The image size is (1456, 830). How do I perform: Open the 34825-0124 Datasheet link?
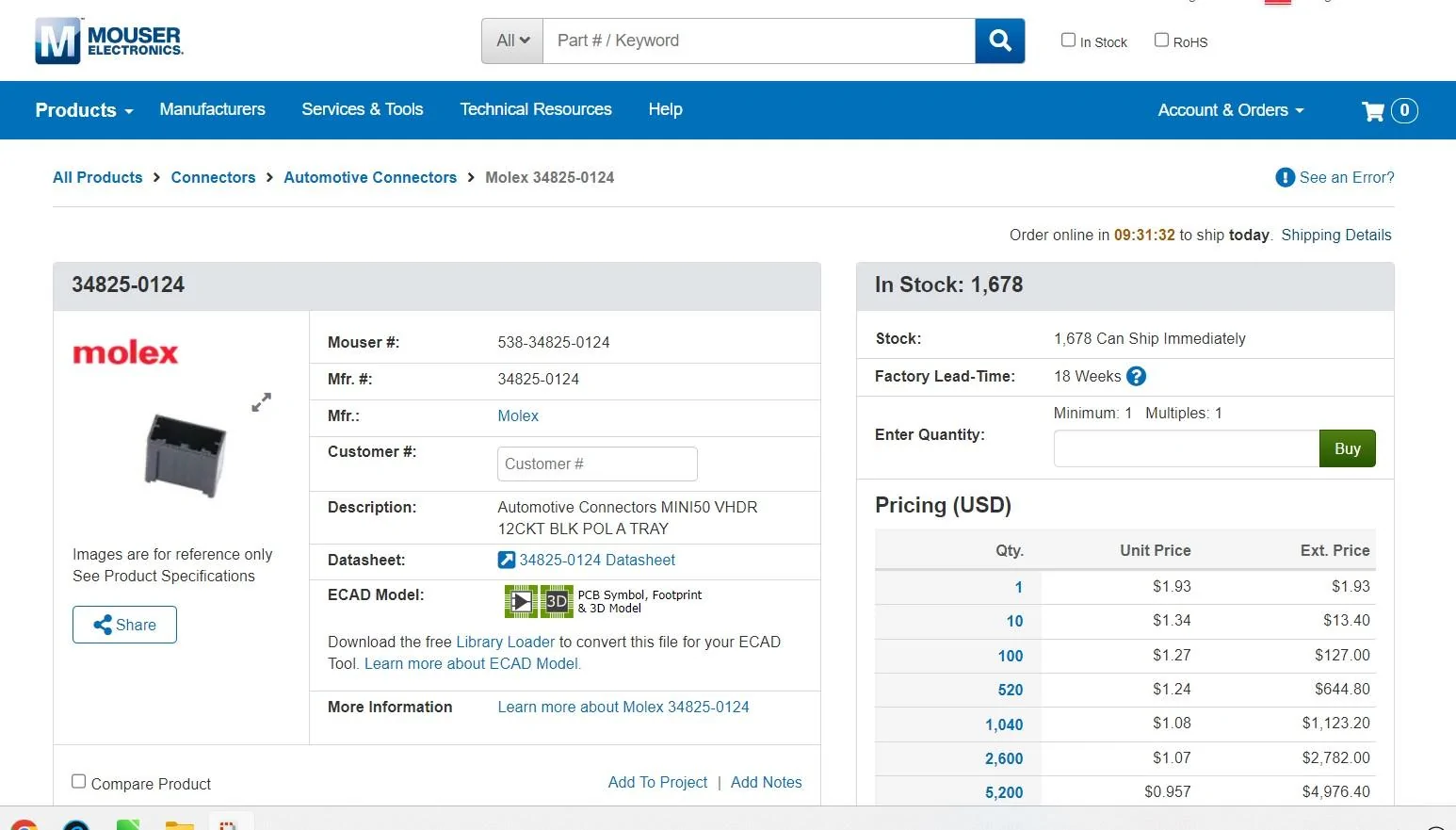[597, 560]
